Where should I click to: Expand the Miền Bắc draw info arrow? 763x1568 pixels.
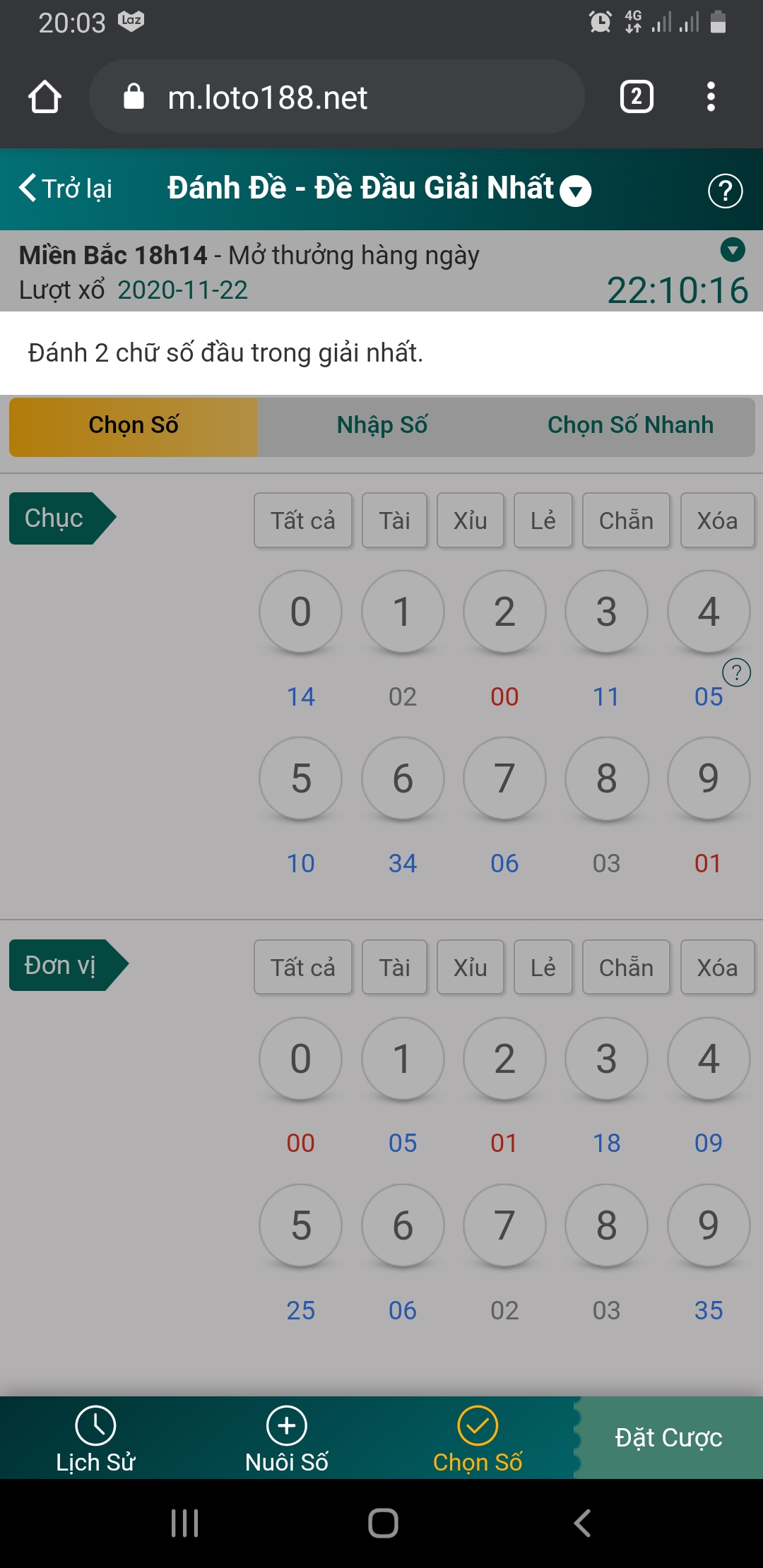click(x=733, y=249)
